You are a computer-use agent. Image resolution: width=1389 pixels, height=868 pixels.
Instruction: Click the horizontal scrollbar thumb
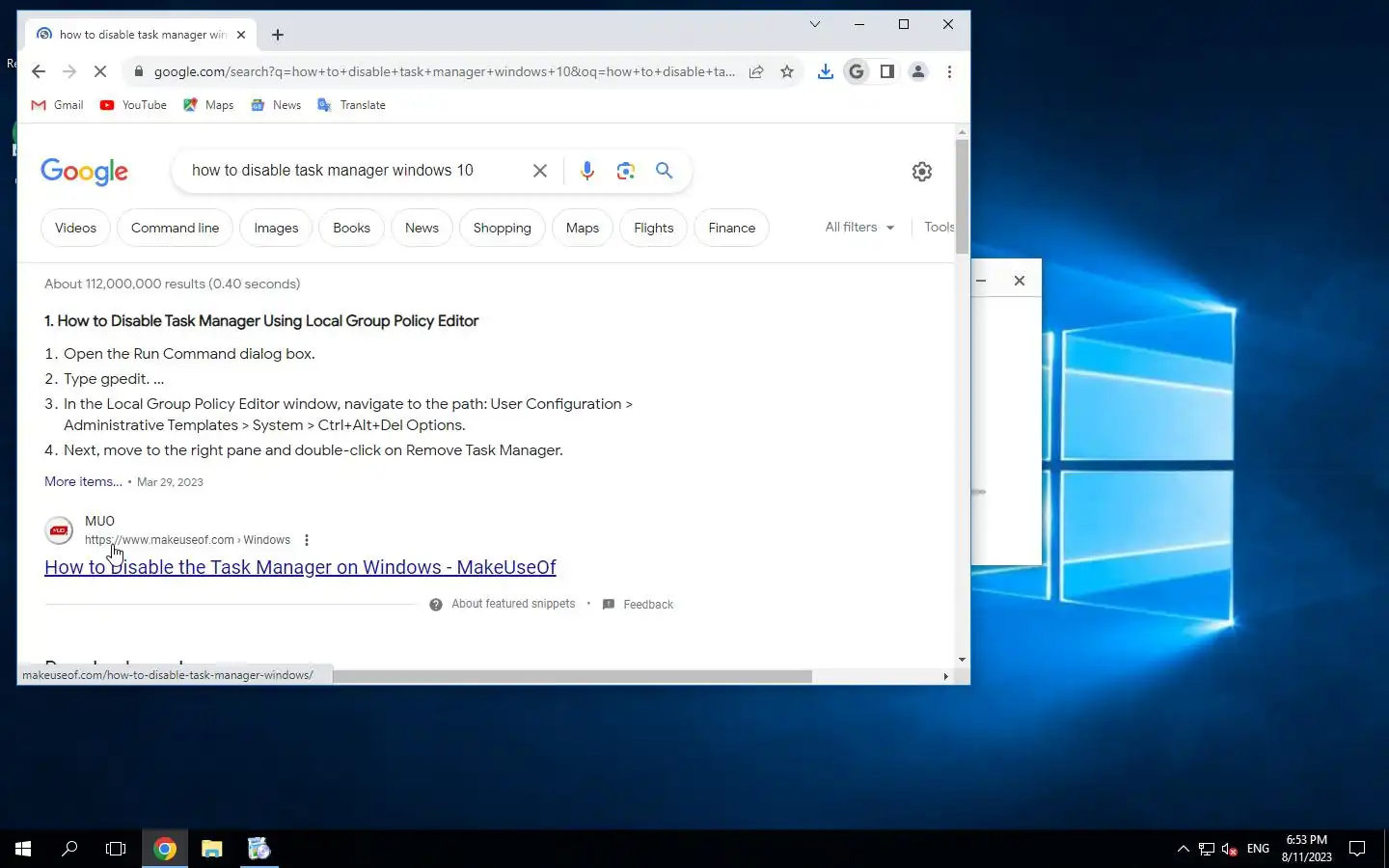click(x=572, y=676)
